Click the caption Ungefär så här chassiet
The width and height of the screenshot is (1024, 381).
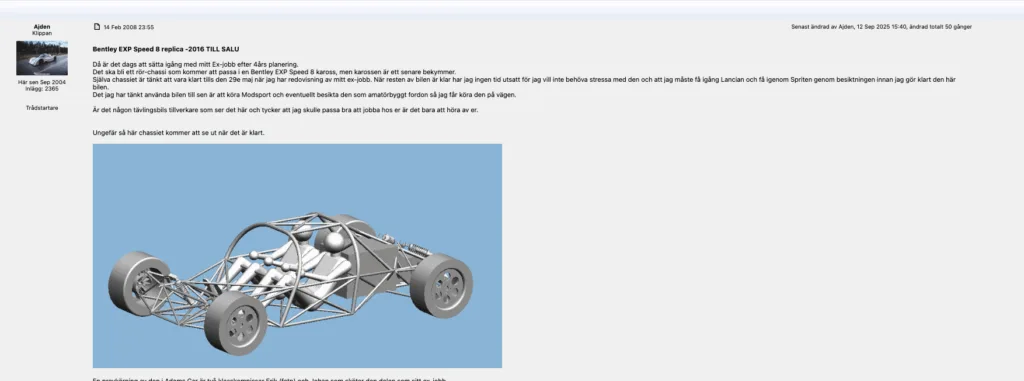(x=178, y=133)
